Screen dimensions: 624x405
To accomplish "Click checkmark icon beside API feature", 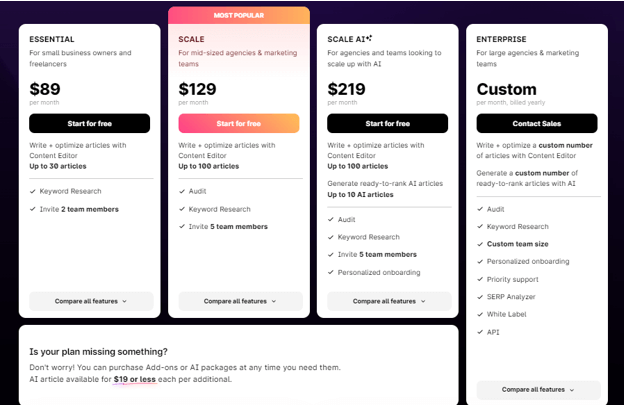I will tap(480, 331).
